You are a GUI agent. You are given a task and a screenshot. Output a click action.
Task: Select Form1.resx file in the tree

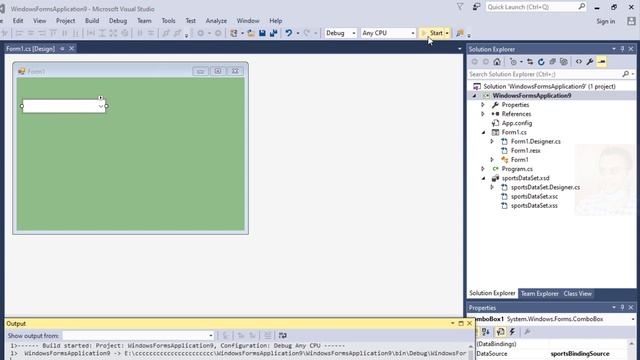[x=526, y=151]
